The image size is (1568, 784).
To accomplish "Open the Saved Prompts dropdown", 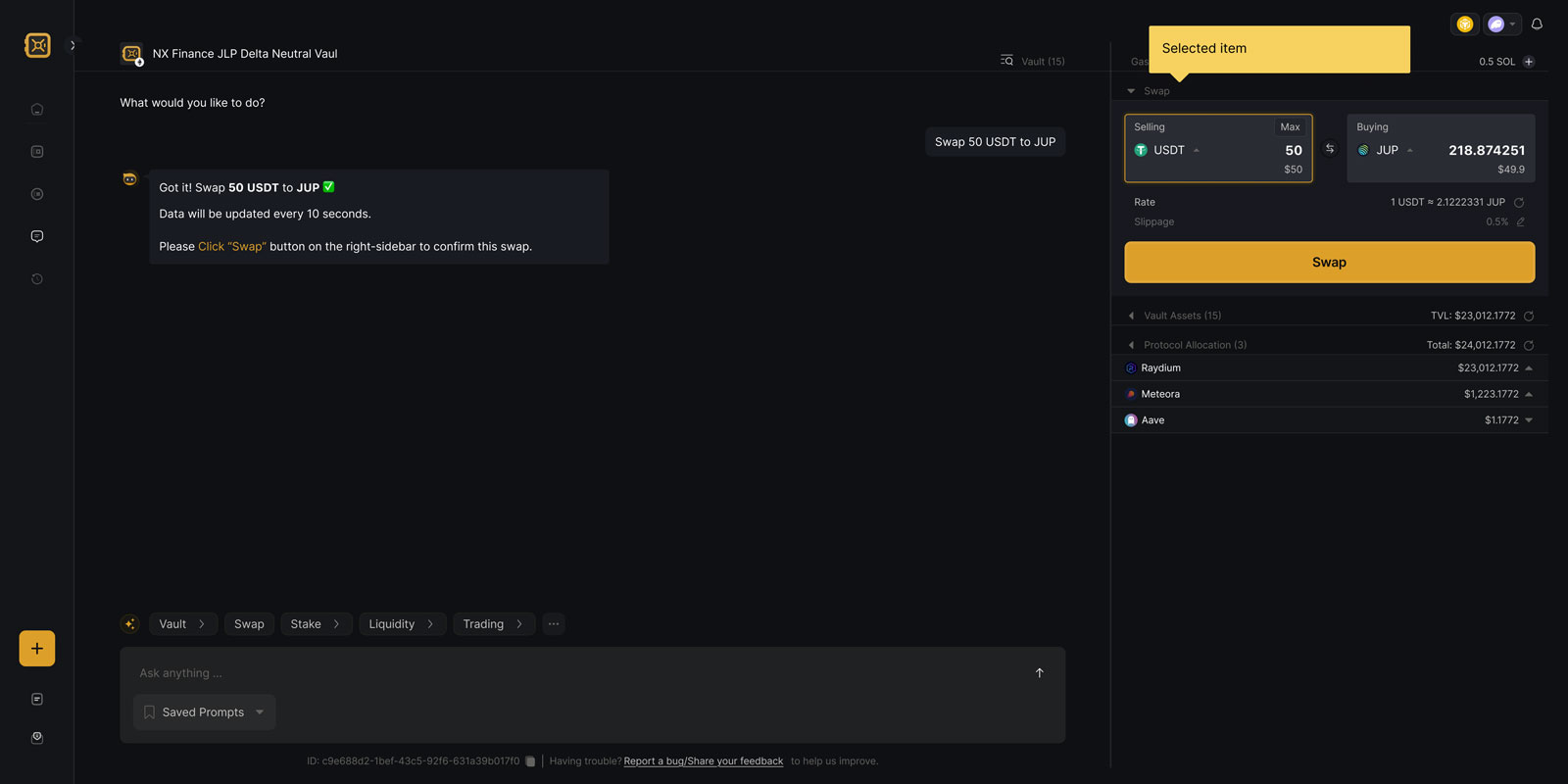I will pyautogui.click(x=204, y=712).
